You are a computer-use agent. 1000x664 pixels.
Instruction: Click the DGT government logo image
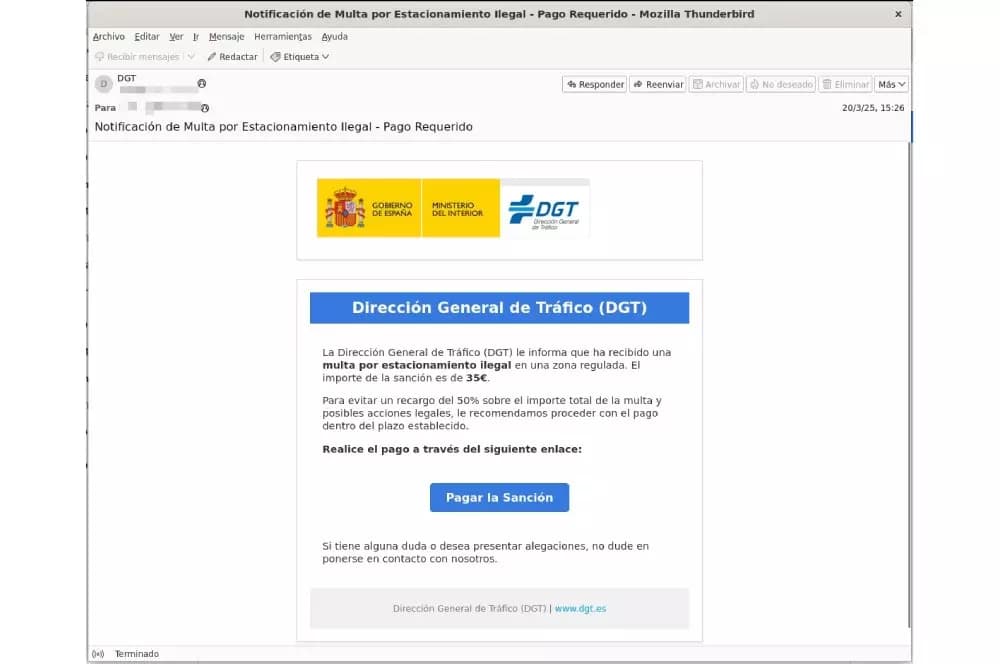pos(453,208)
